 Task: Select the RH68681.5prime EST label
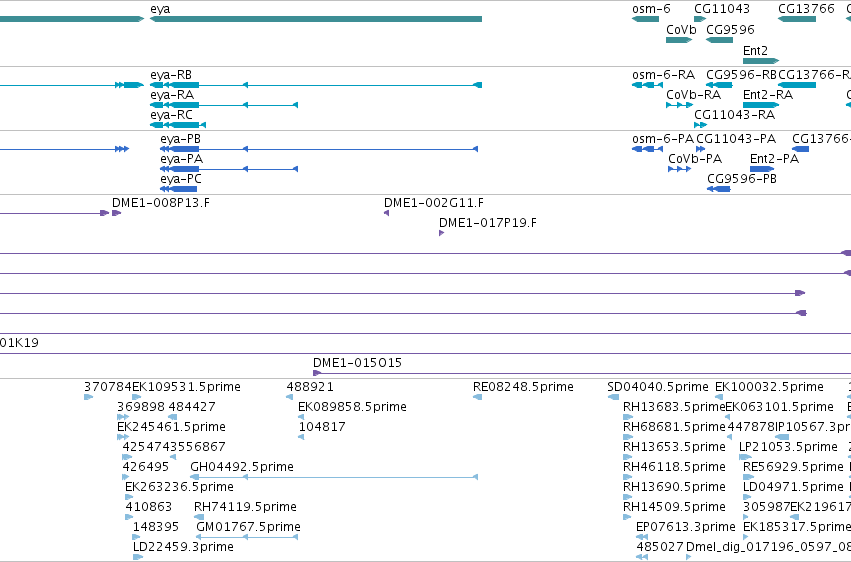tap(674, 427)
